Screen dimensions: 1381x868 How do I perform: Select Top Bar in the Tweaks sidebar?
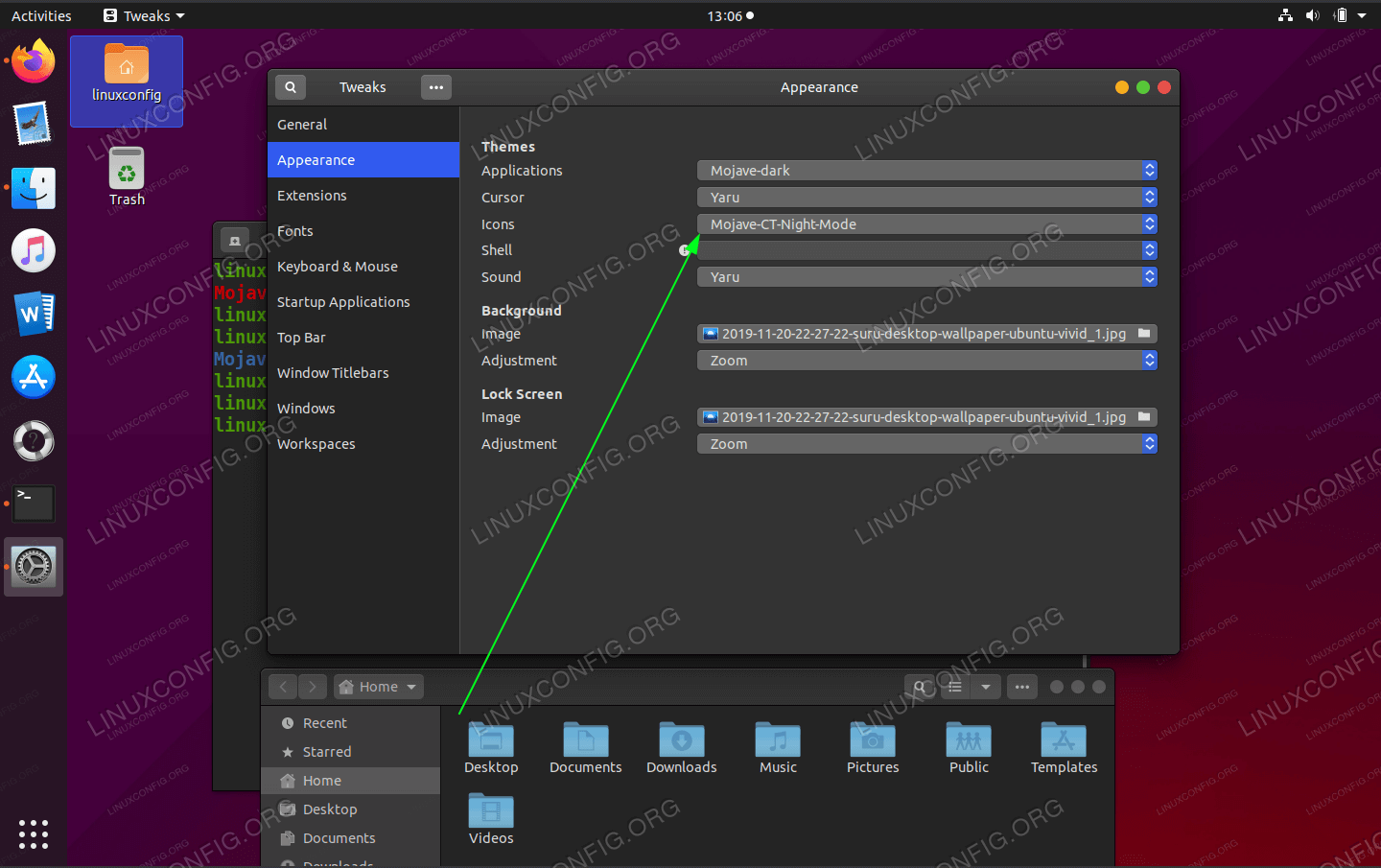(301, 338)
